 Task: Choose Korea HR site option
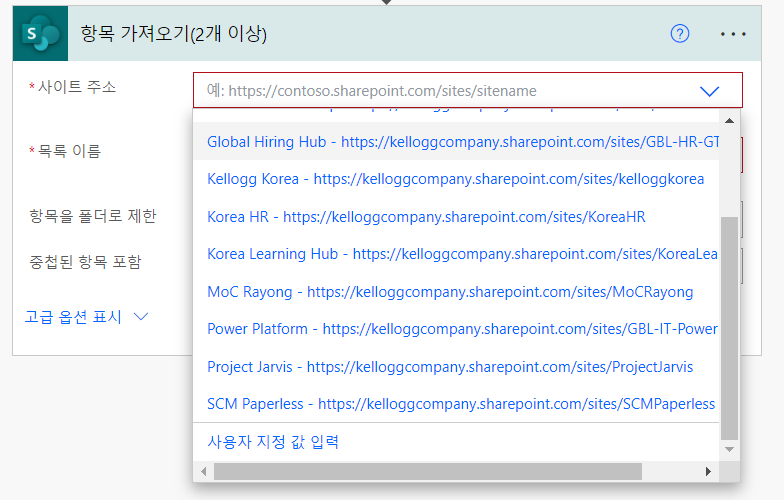coord(456,216)
